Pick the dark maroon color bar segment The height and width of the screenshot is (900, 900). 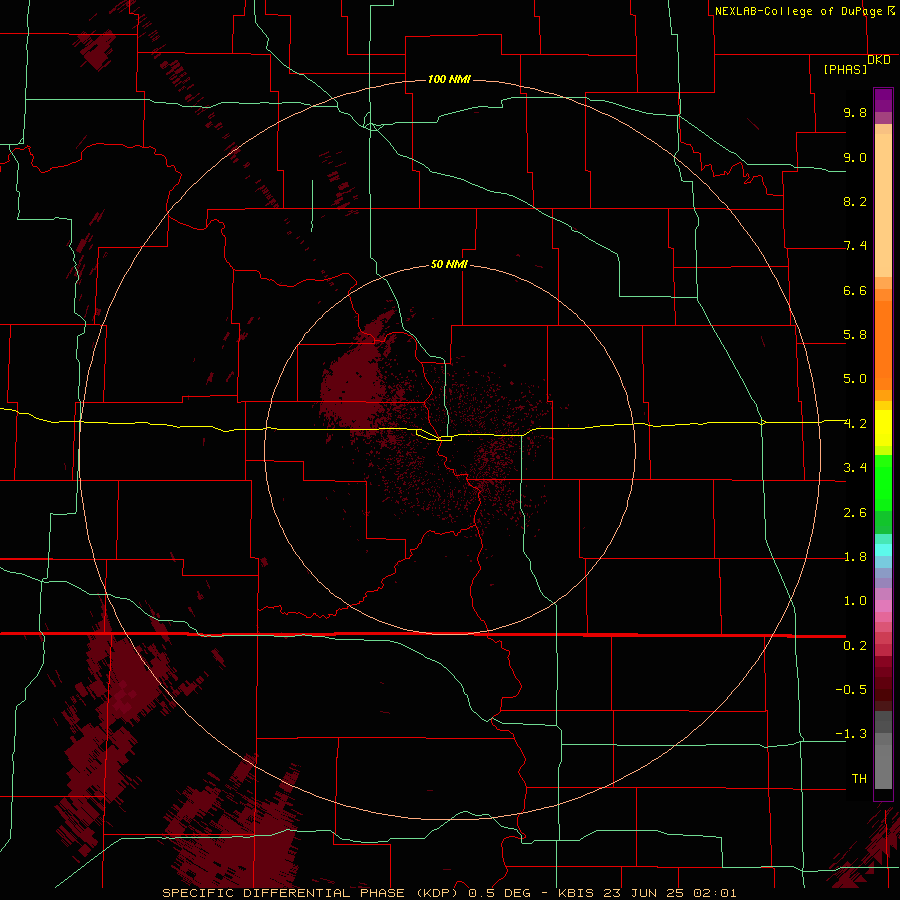(x=883, y=683)
